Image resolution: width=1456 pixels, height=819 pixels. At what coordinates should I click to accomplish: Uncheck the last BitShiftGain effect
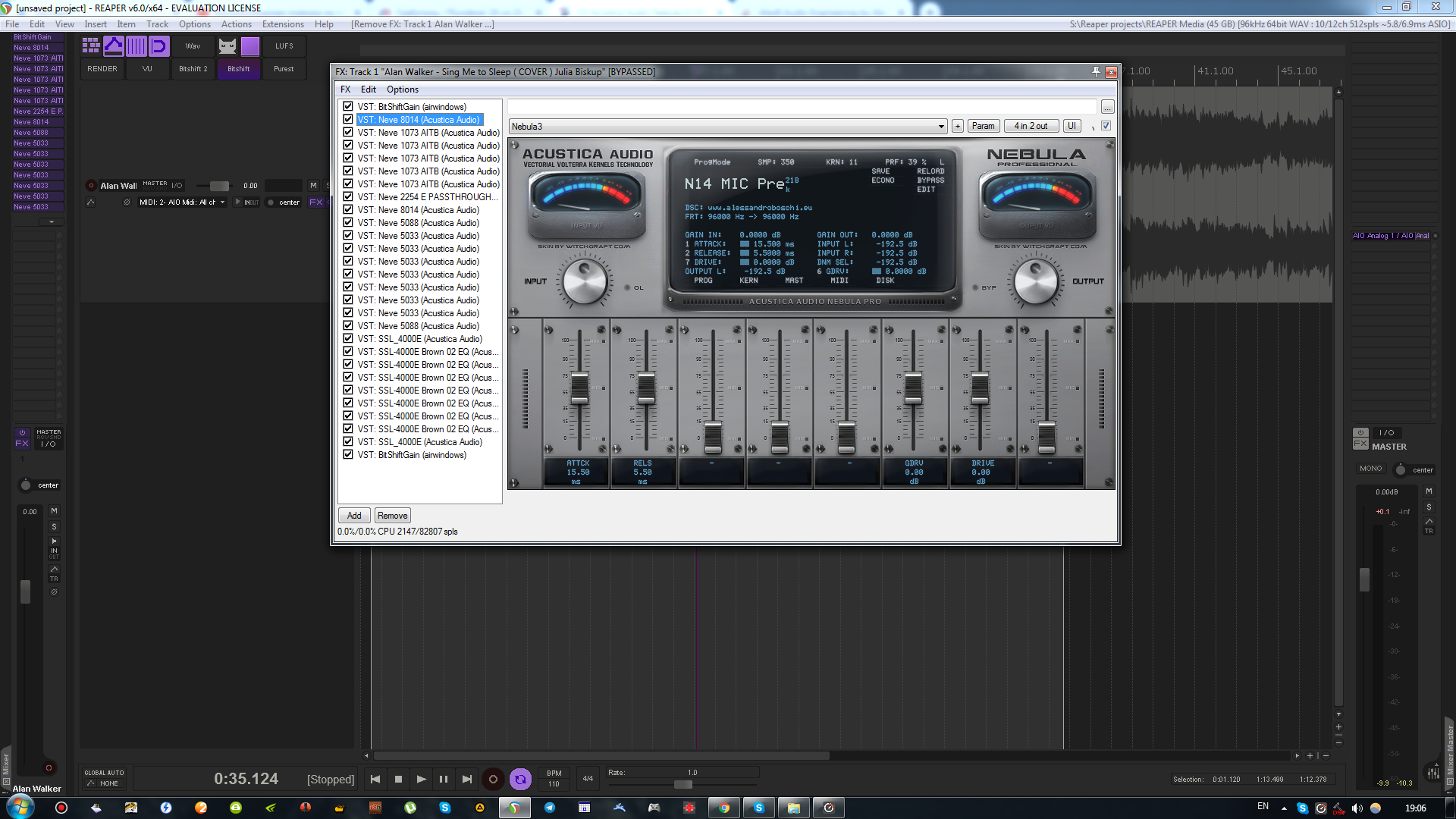348,455
